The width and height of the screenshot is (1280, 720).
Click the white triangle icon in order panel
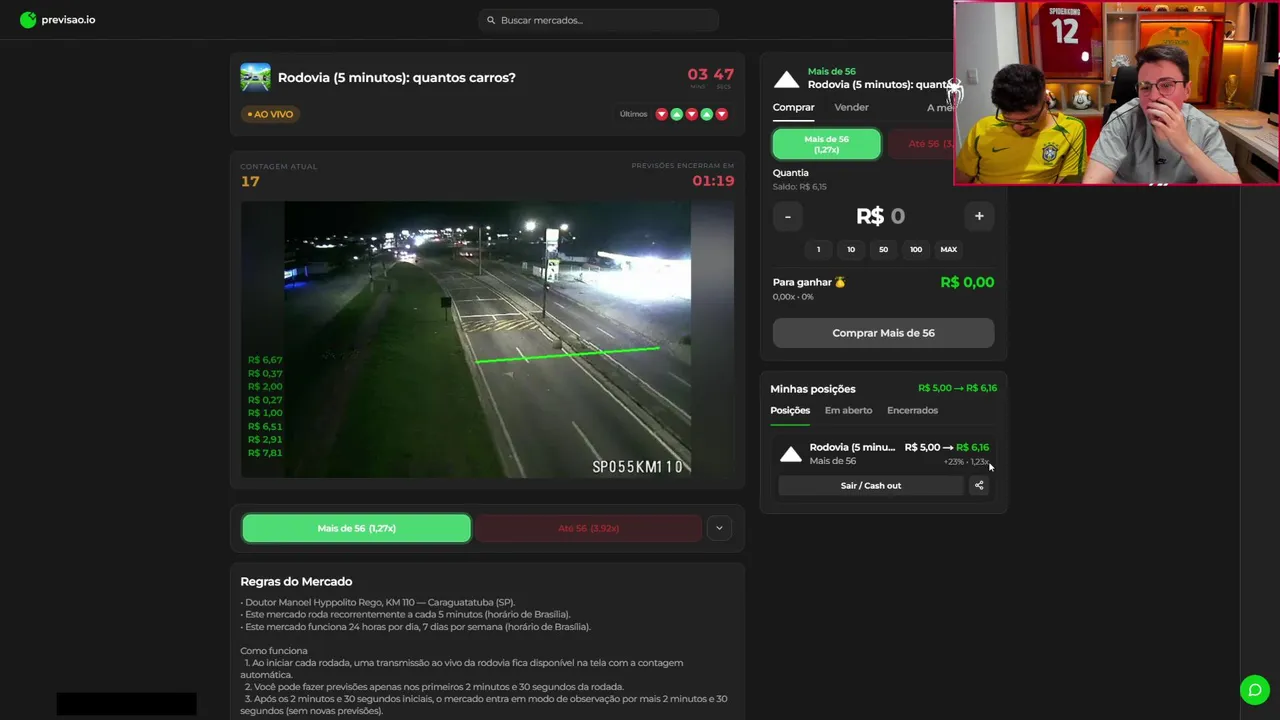(787, 80)
